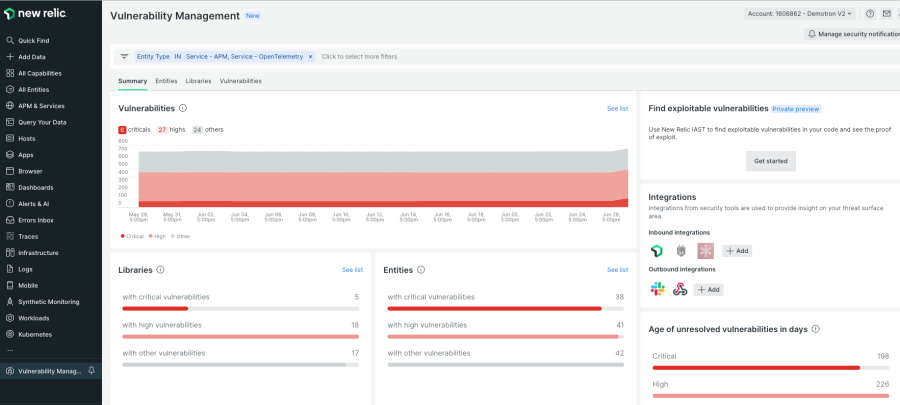Click the New Relic logo

35,14
